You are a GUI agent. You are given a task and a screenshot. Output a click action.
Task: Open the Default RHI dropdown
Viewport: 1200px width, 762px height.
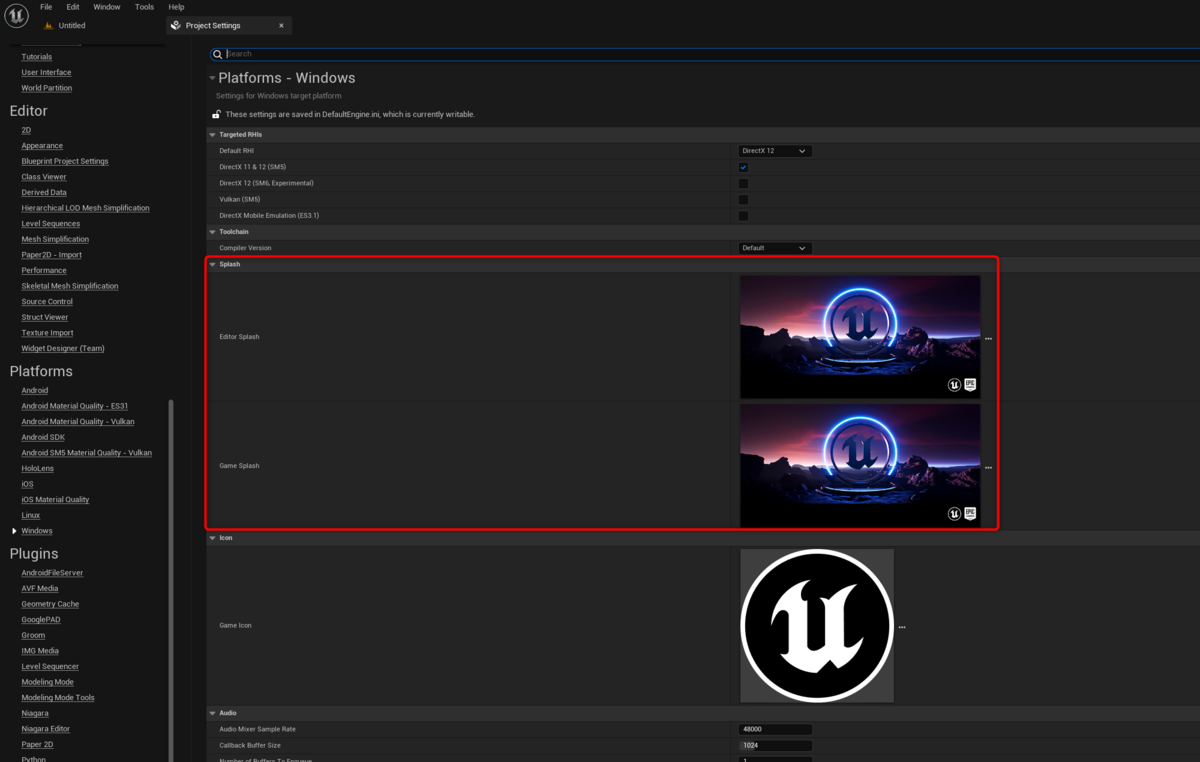[x=775, y=150]
